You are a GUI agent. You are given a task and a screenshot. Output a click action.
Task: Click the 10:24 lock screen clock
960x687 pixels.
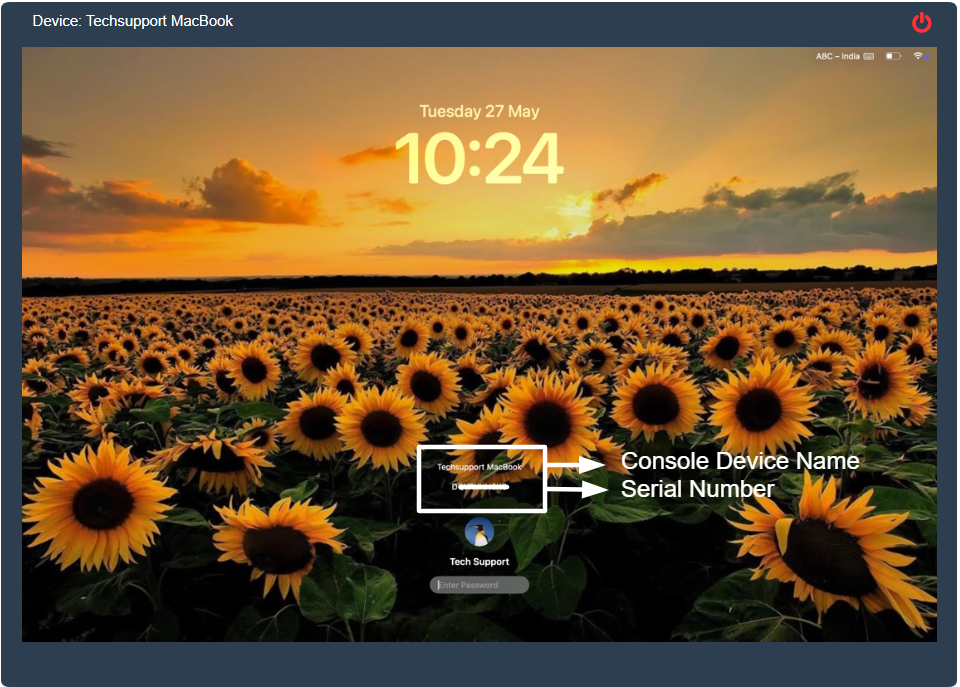479,158
